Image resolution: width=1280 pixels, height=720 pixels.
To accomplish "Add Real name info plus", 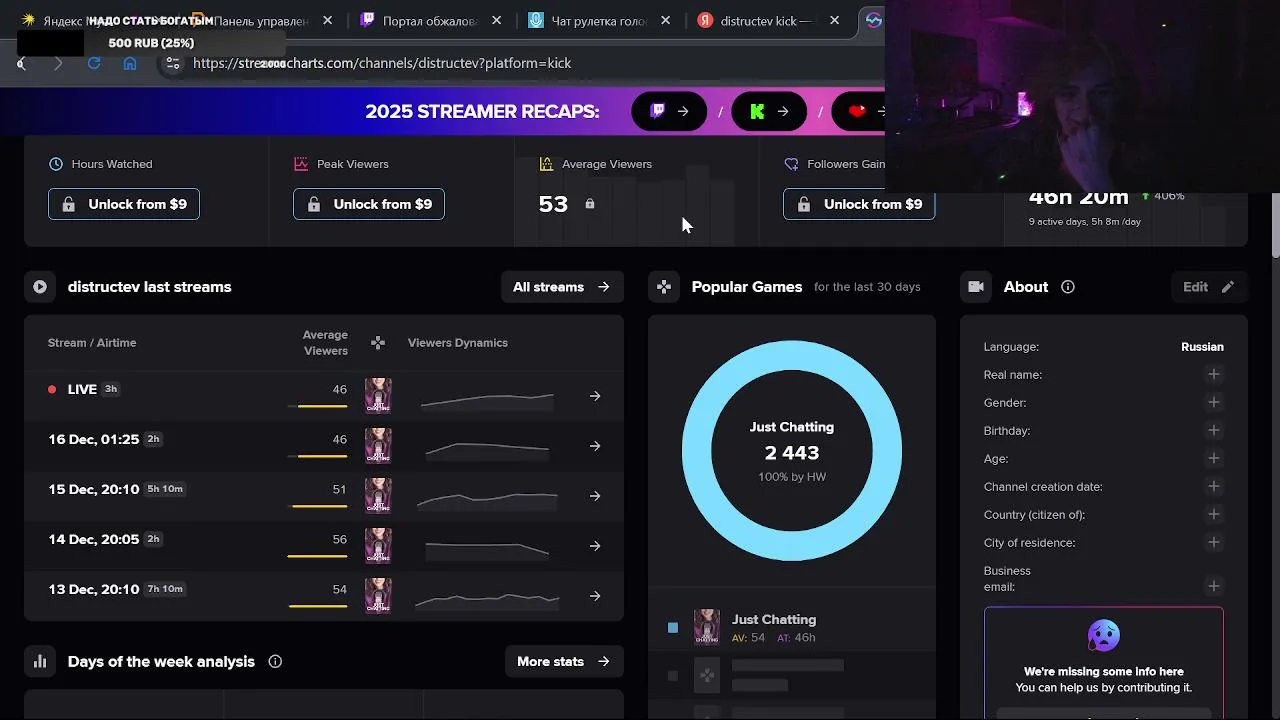I will pyautogui.click(x=1214, y=375).
